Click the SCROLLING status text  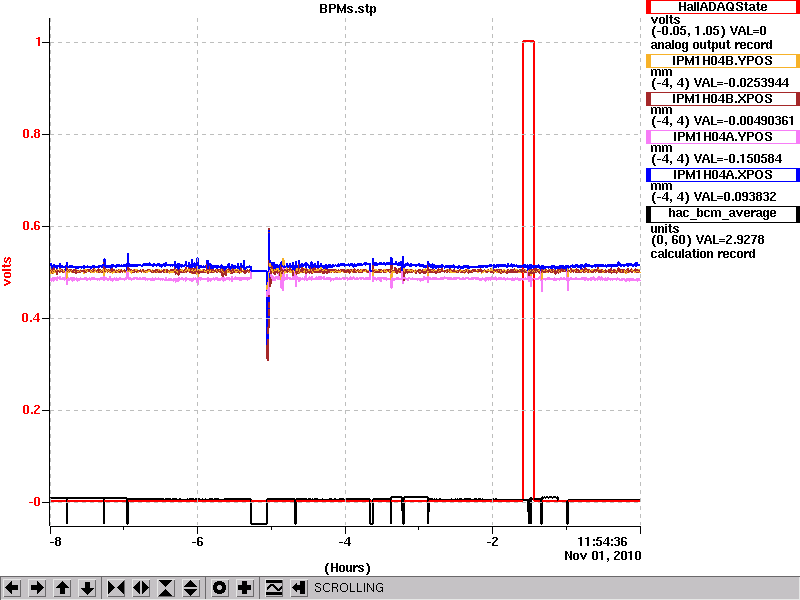[x=348, y=588]
